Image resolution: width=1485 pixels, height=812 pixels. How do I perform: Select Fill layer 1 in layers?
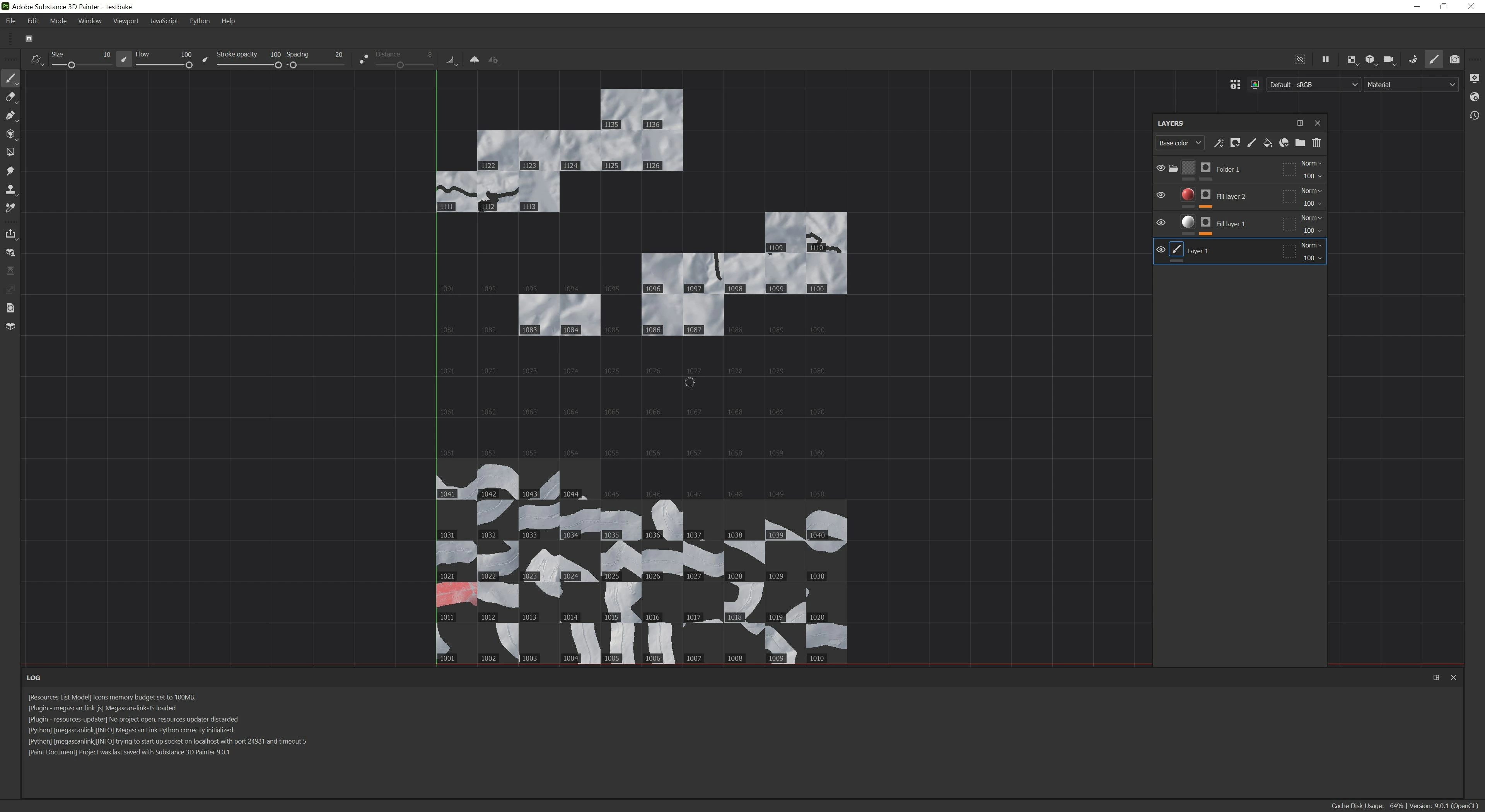point(1230,223)
